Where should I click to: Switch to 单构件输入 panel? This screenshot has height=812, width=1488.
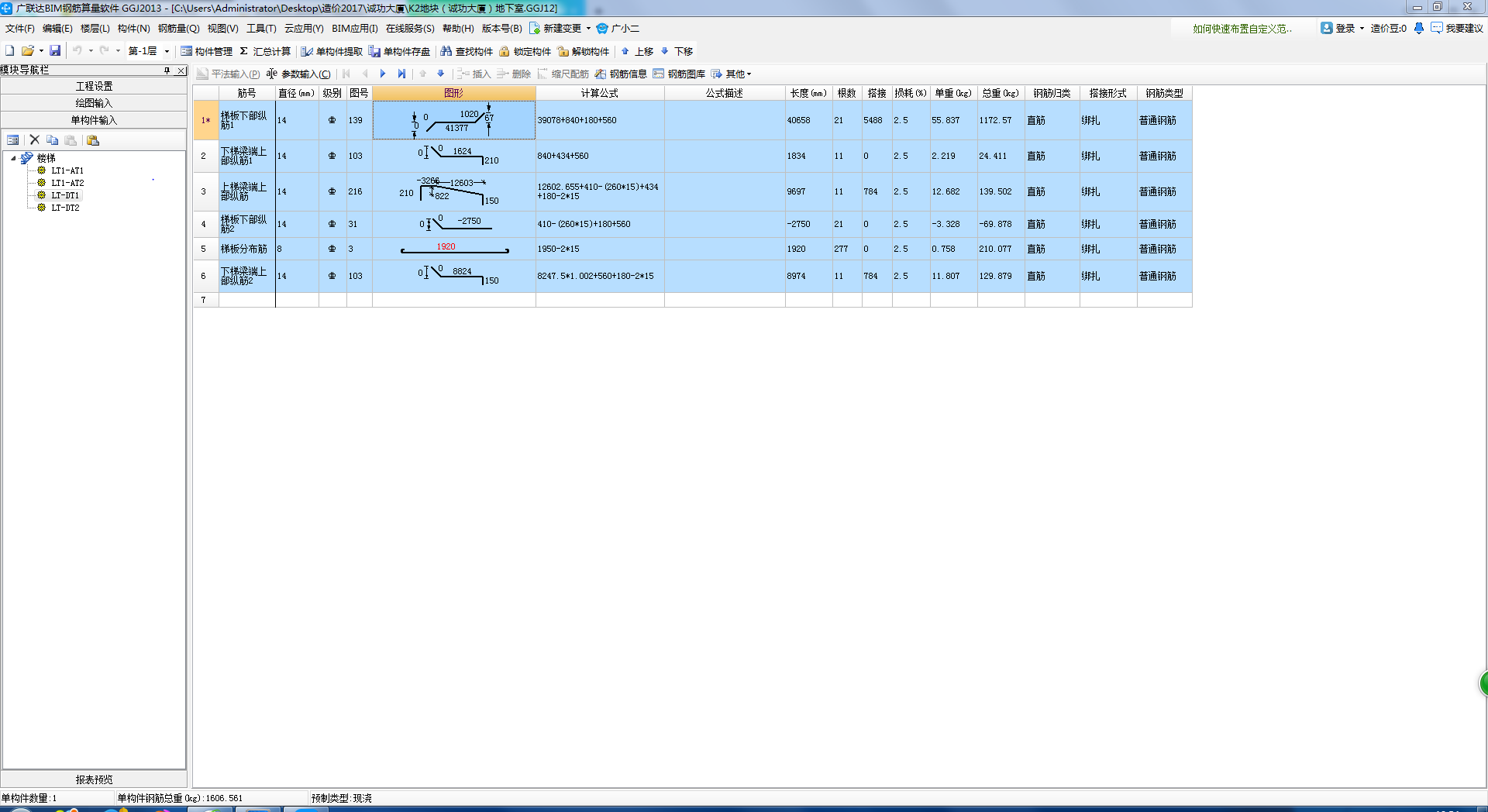click(94, 120)
